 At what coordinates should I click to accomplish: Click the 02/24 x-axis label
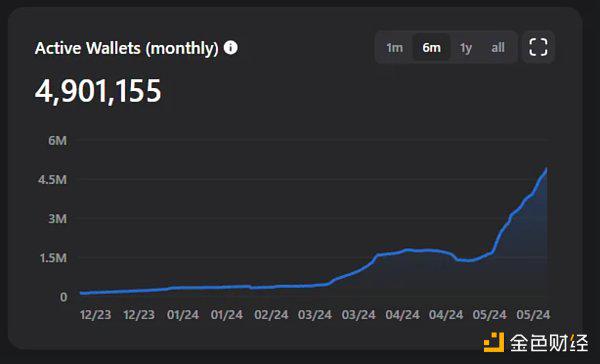(x=271, y=315)
